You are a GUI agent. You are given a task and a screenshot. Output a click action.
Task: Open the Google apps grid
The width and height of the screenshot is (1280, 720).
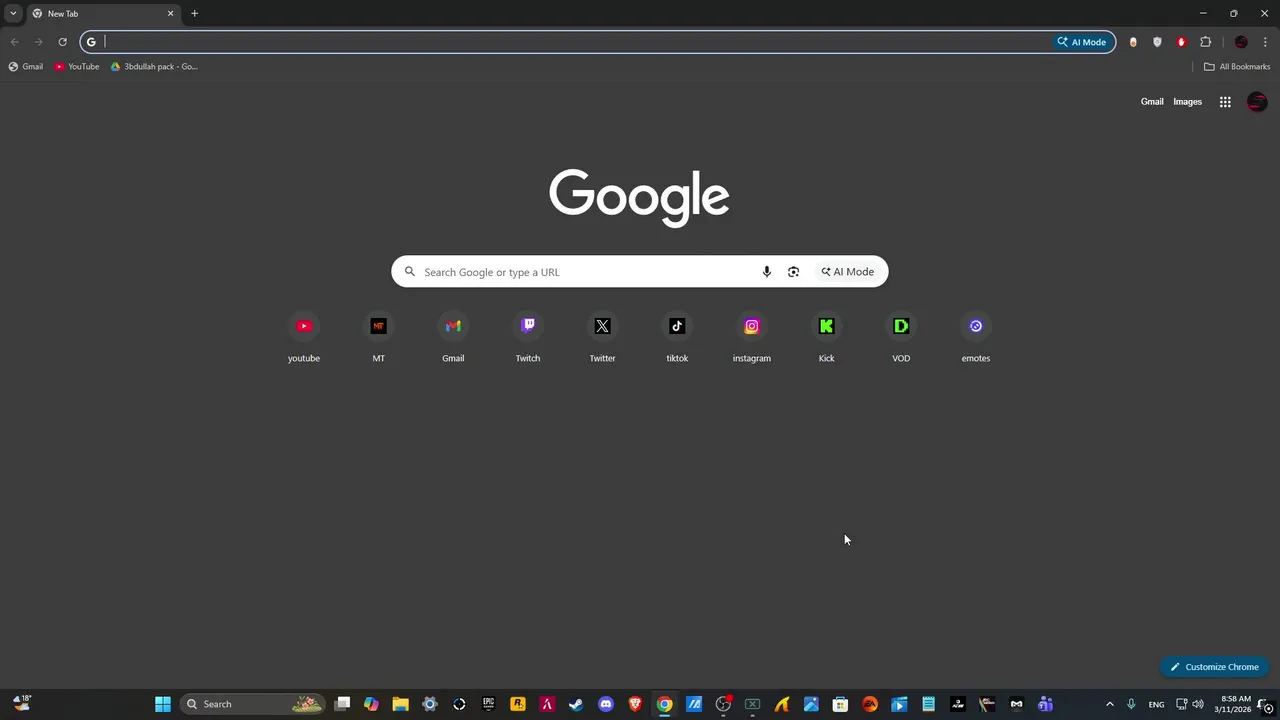tap(1225, 102)
